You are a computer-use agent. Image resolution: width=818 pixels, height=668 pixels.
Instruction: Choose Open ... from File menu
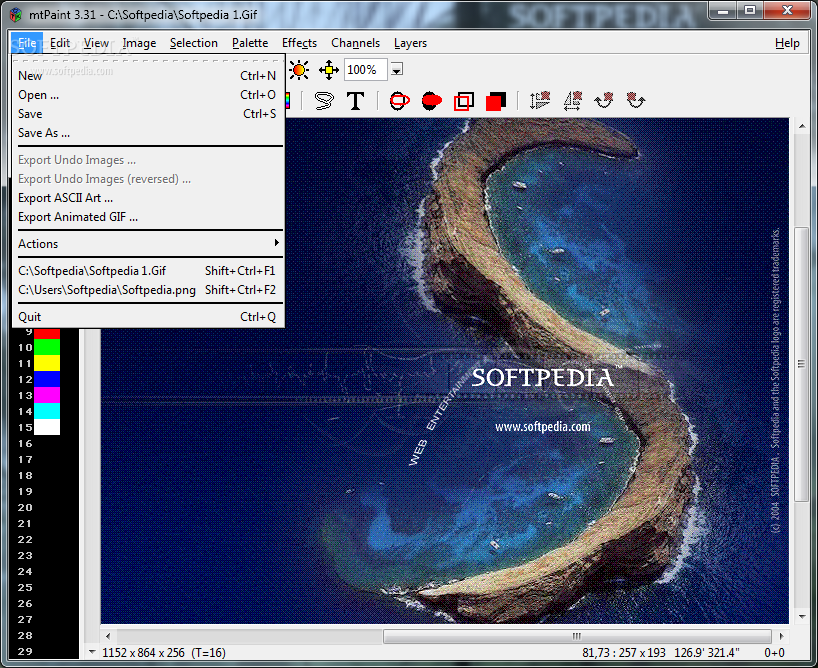(149, 95)
